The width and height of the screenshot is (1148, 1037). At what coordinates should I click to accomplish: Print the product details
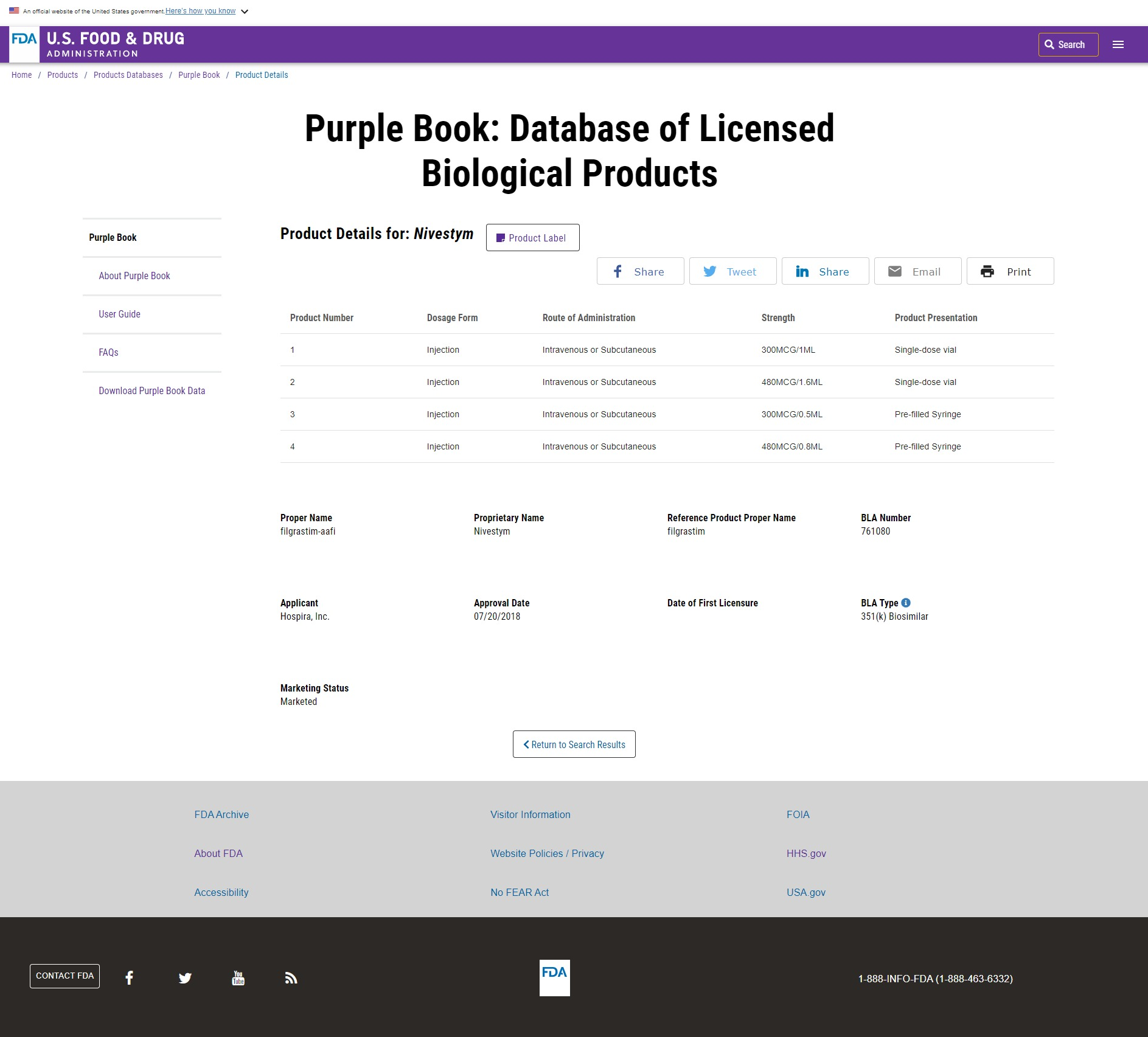point(1010,271)
